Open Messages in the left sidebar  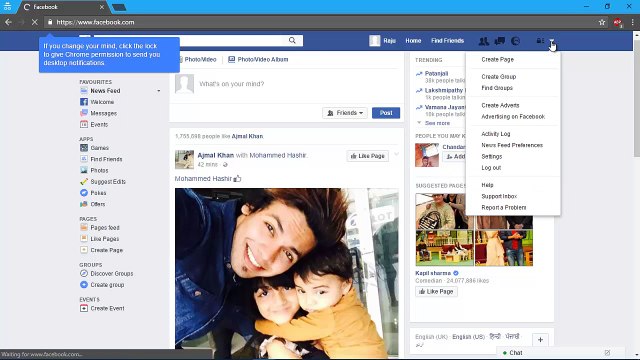click(103, 113)
